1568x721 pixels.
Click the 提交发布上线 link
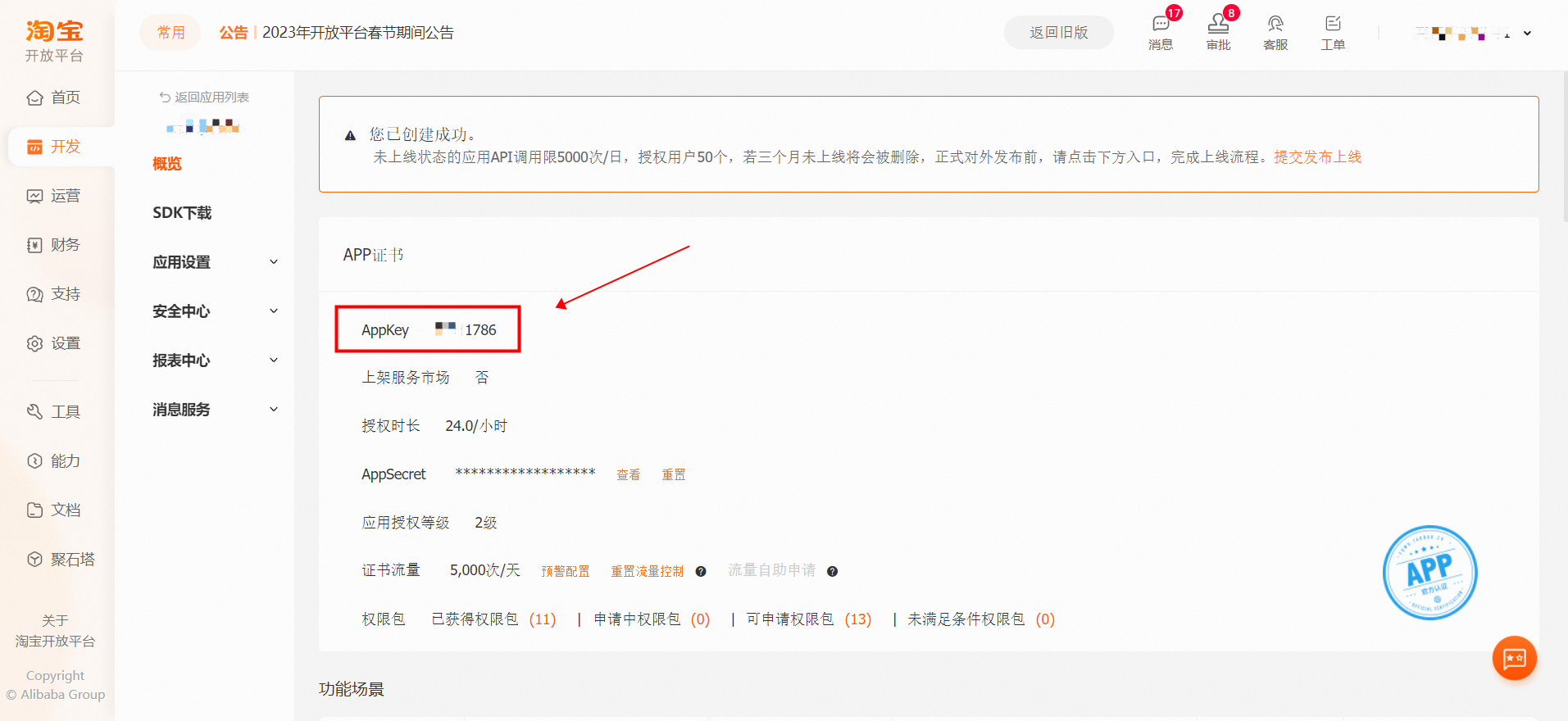coord(1318,157)
